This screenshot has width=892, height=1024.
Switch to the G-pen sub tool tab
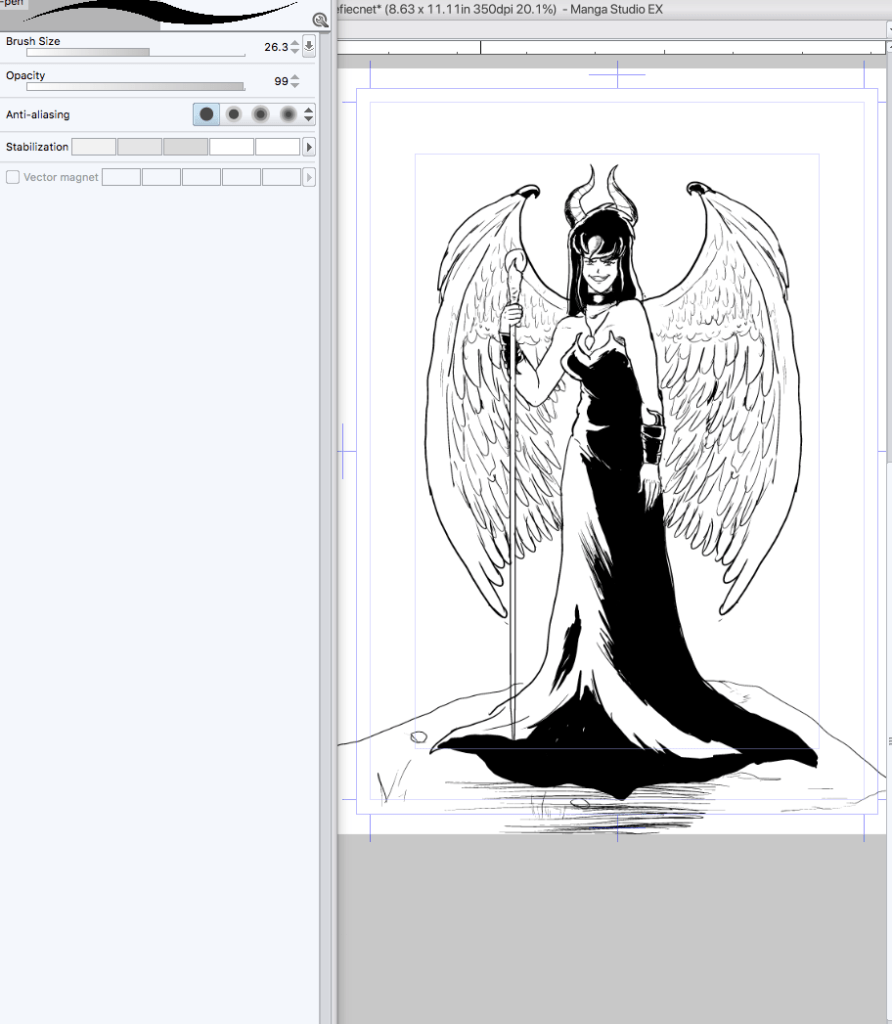13,4
